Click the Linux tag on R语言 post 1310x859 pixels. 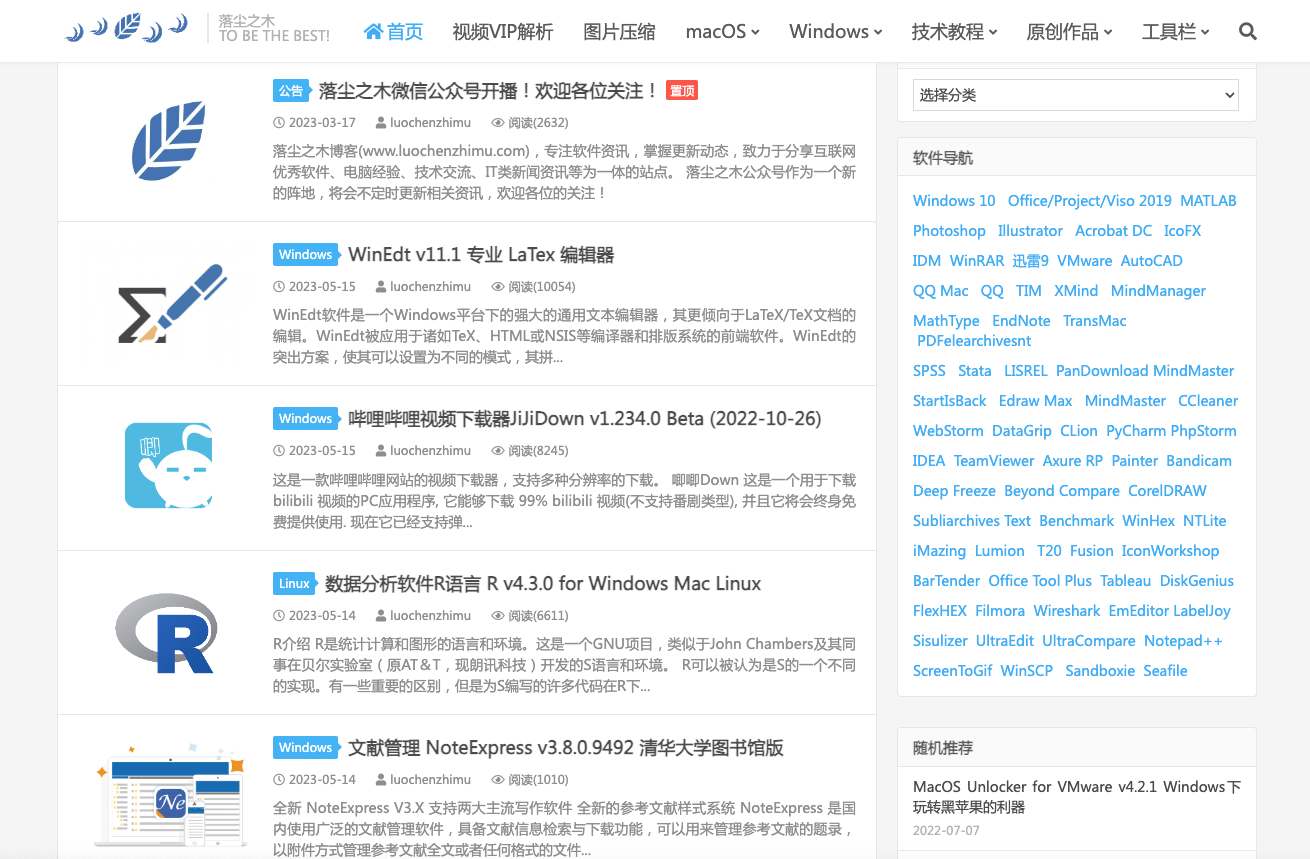[294, 584]
